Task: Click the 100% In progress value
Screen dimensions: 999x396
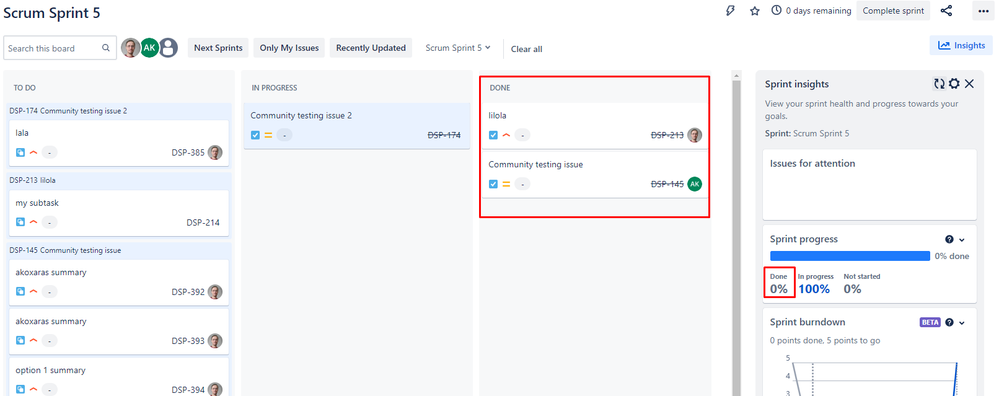Action: (x=814, y=289)
